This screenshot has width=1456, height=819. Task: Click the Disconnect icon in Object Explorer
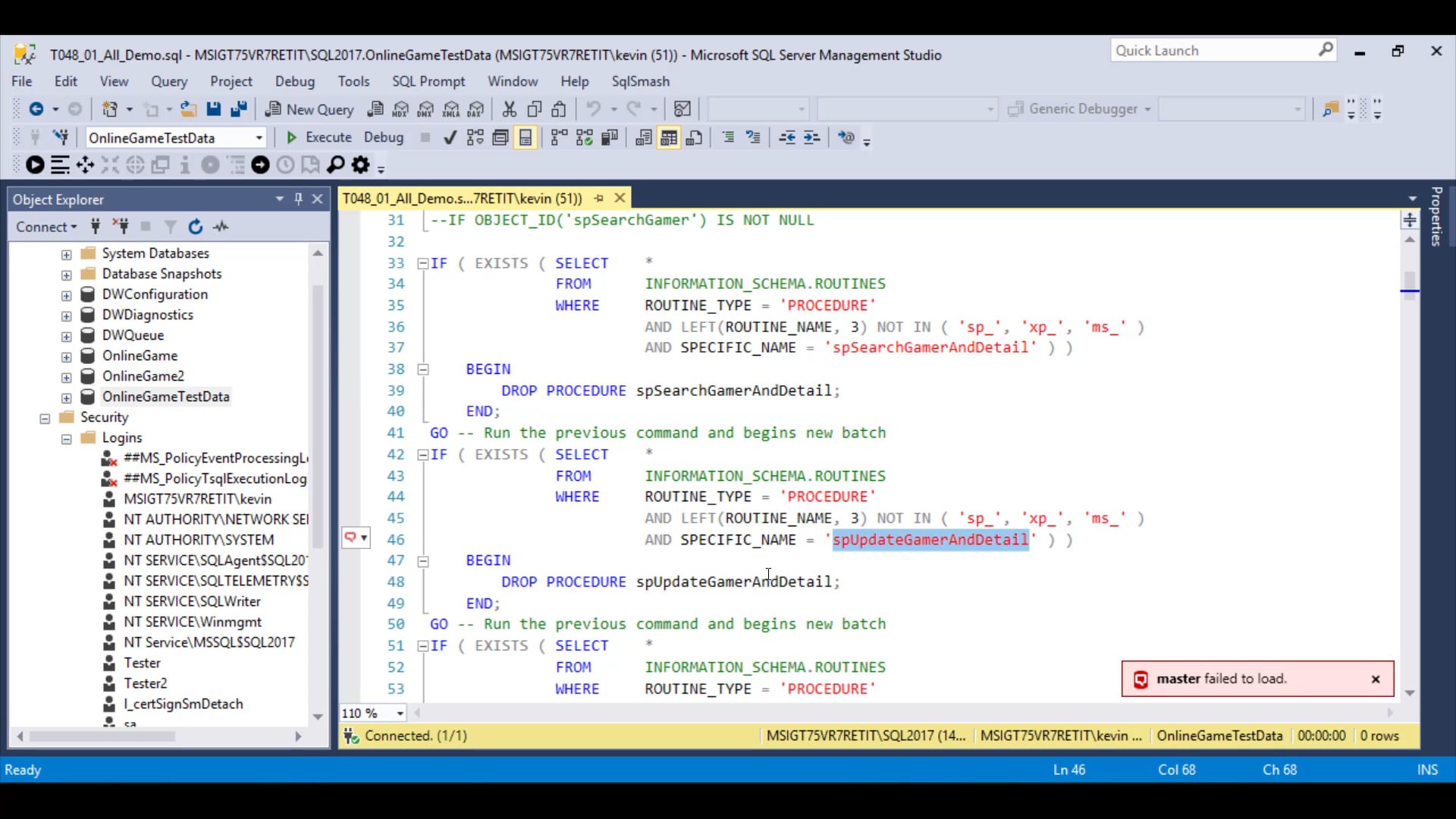[121, 226]
